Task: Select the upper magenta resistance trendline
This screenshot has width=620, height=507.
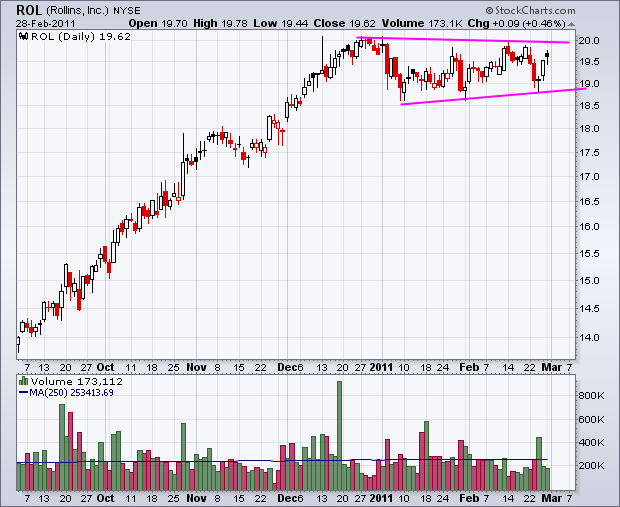Action: point(463,40)
